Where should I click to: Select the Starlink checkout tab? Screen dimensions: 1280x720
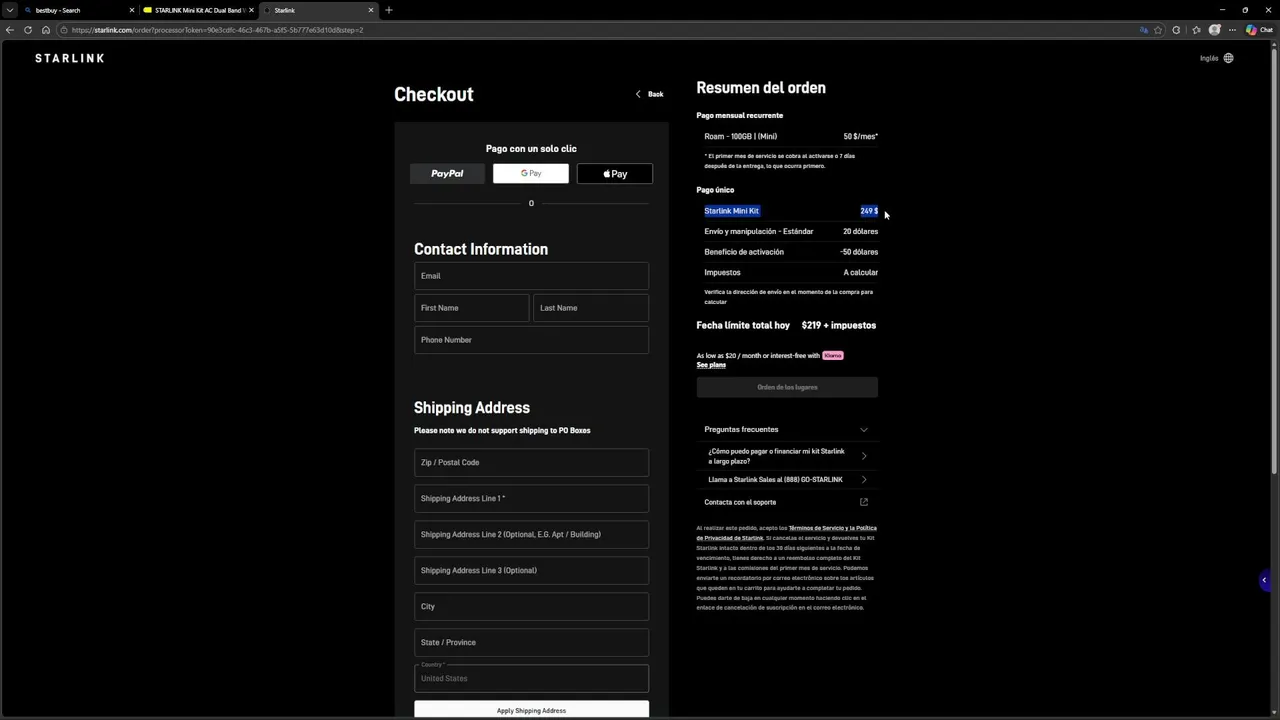click(x=318, y=10)
